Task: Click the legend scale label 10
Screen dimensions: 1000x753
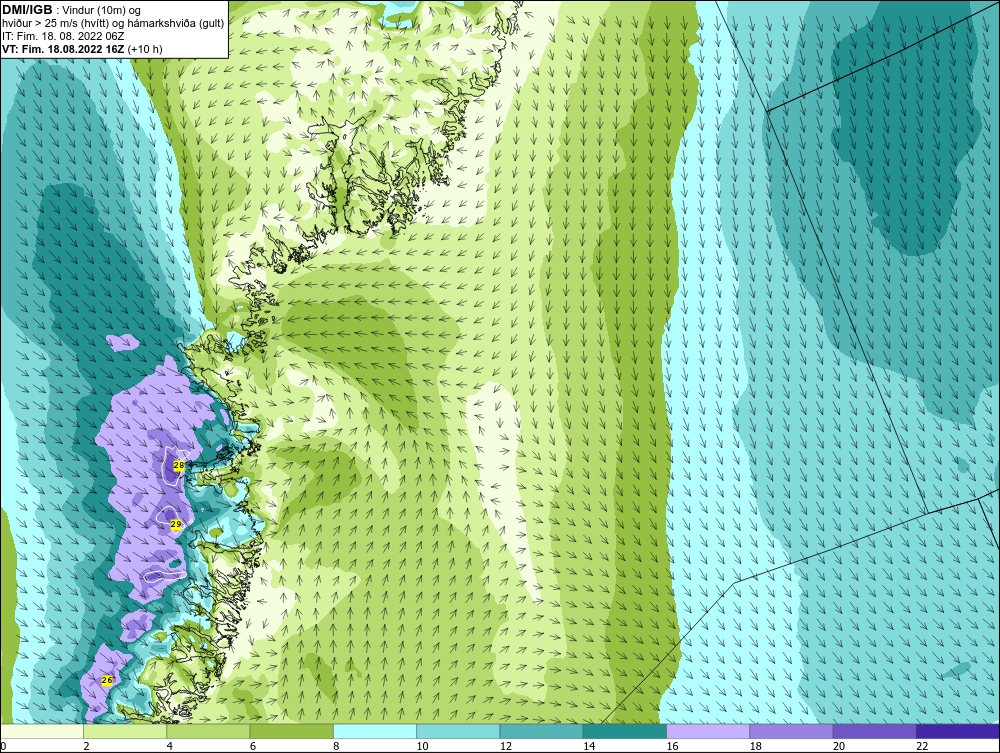Action: 422,746
